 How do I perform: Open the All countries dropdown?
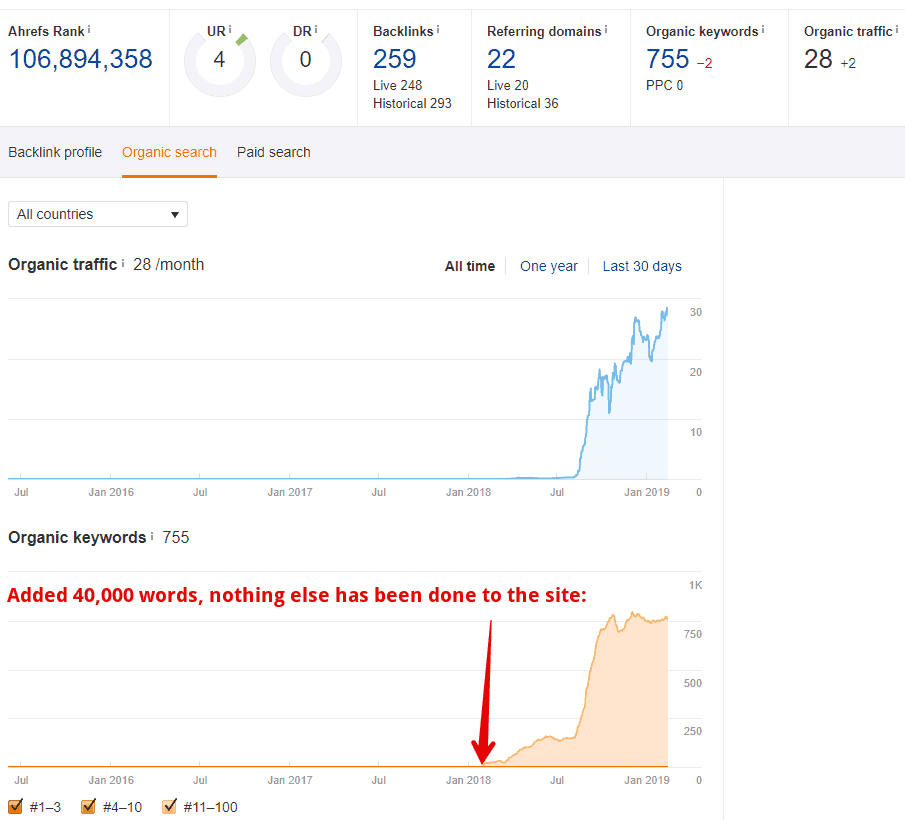97,214
